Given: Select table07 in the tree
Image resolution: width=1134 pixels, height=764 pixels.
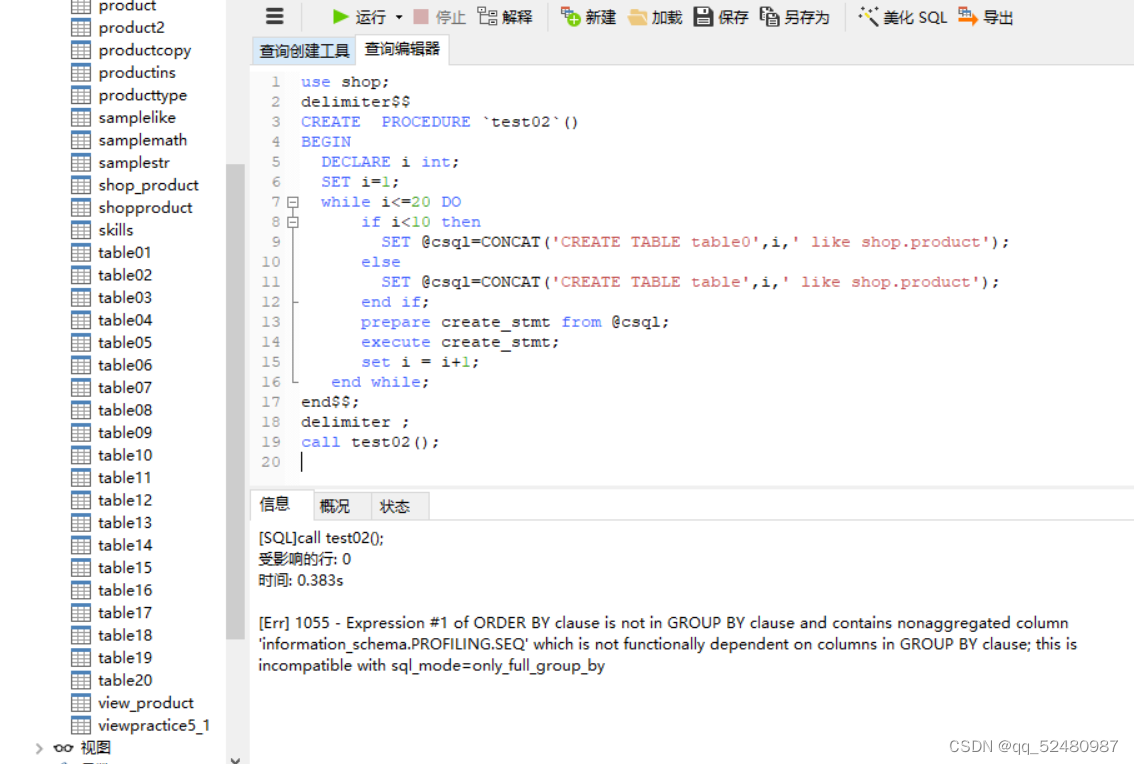Looking at the screenshot, I should (x=124, y=387).
